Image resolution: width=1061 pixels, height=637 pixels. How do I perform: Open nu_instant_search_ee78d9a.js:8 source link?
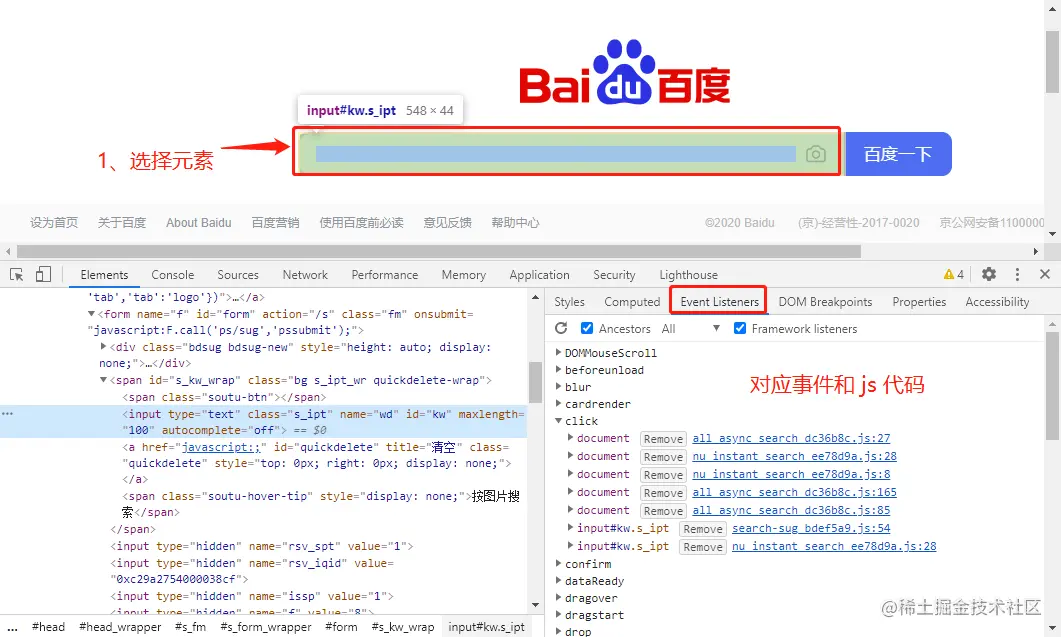pos(791,474)
